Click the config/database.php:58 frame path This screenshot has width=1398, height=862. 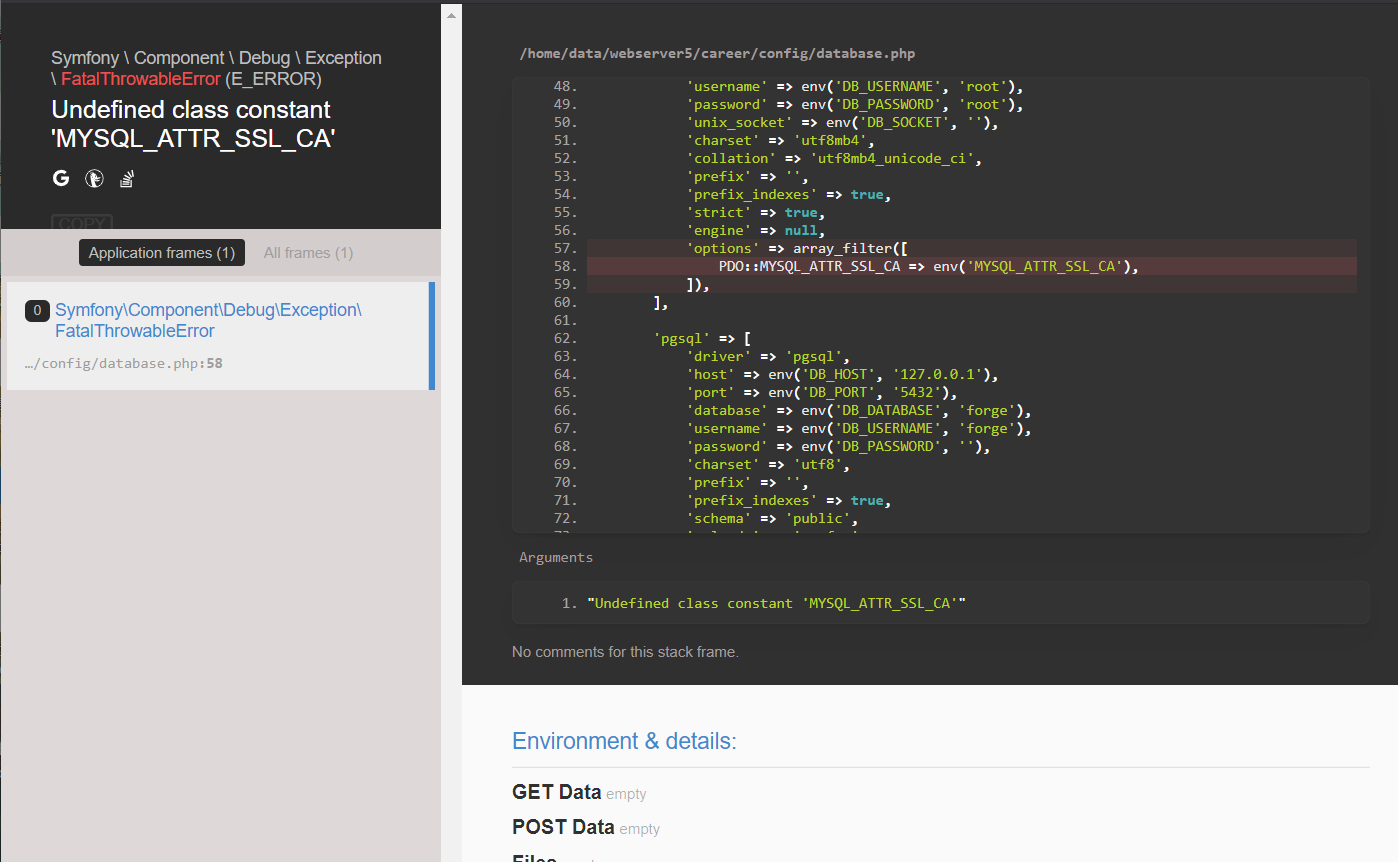(x=123, y=363)
